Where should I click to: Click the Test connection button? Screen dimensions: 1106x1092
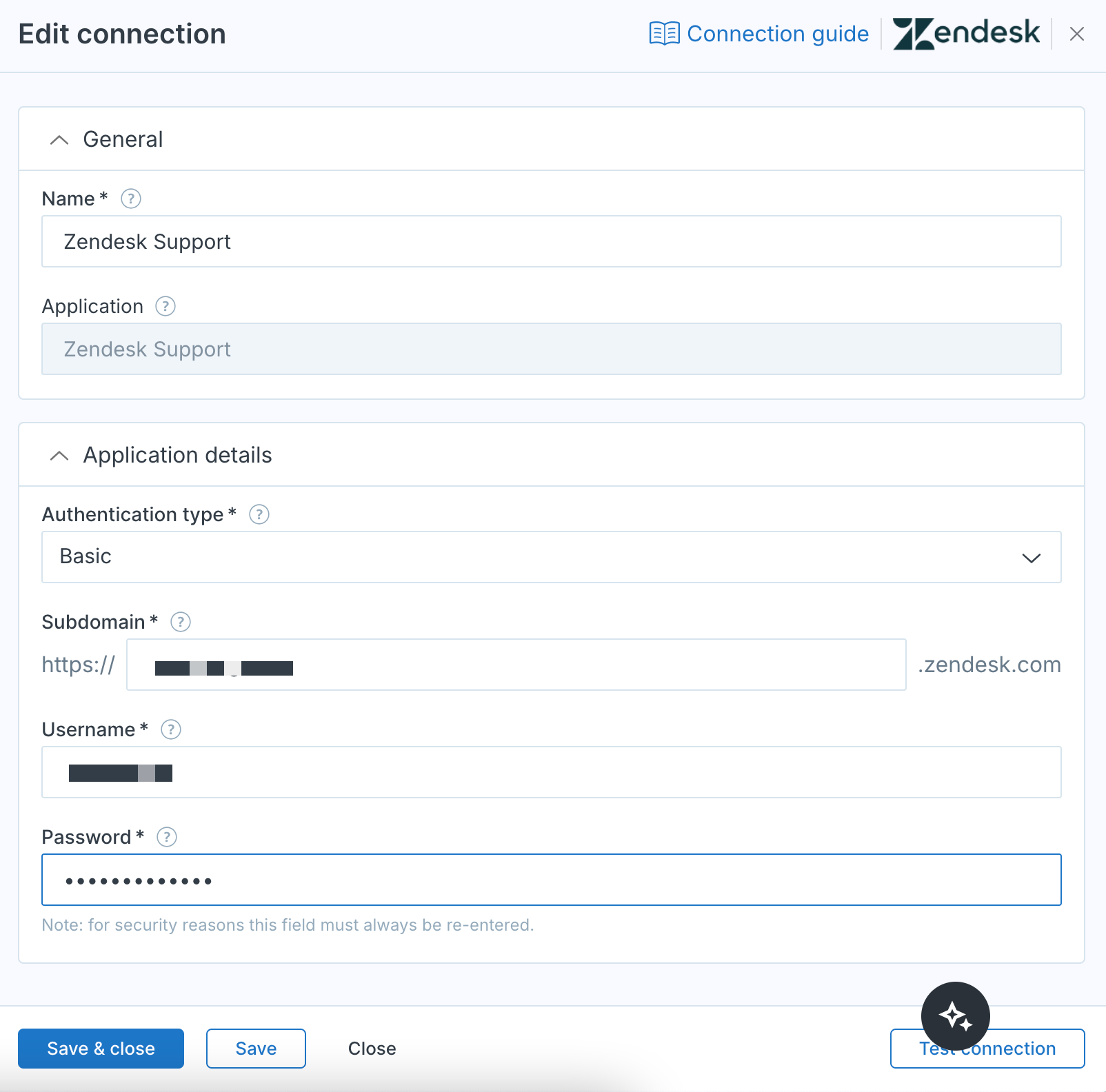point(987,1049)
